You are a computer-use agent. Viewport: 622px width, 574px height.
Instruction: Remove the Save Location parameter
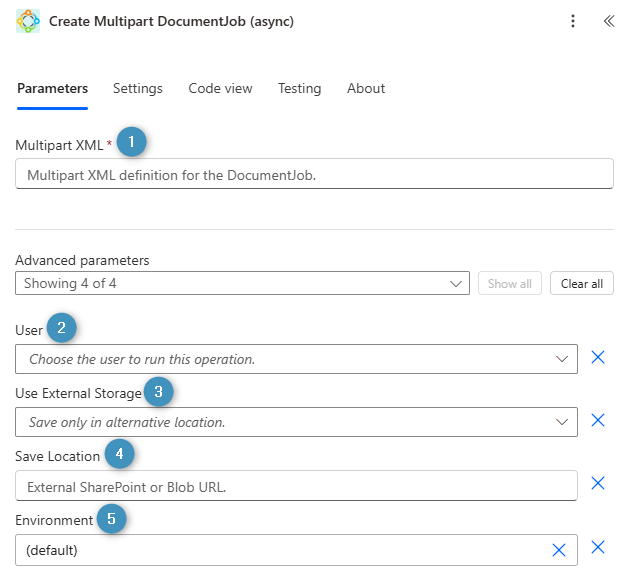tap(598, 484)
